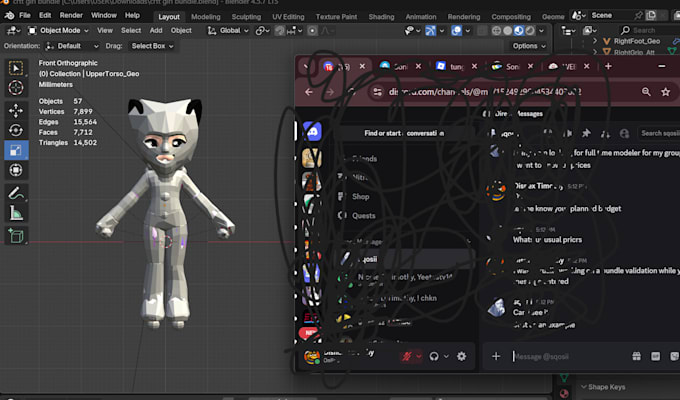
Task: Expand the Options dropdown in the viewport
Action: [x=529, y=46]
